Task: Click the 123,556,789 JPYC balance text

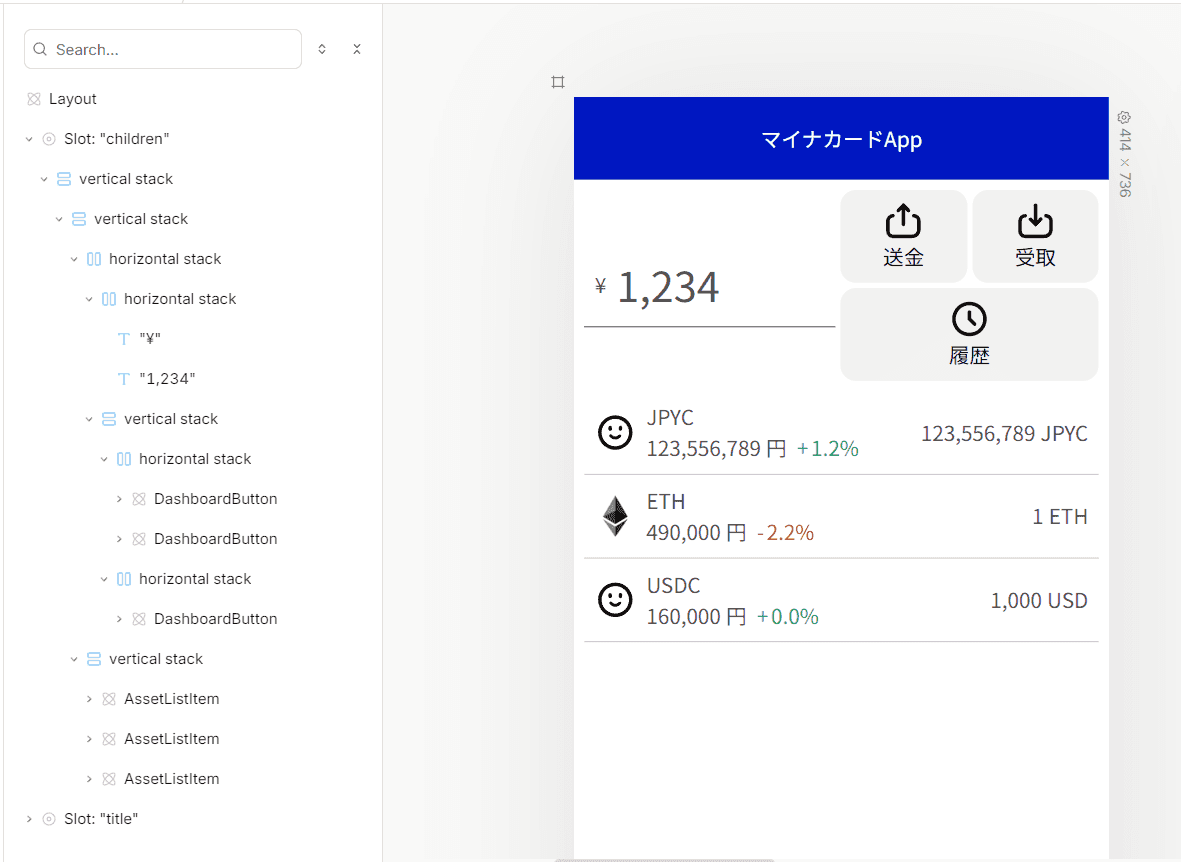Action: pos(1004,433)
